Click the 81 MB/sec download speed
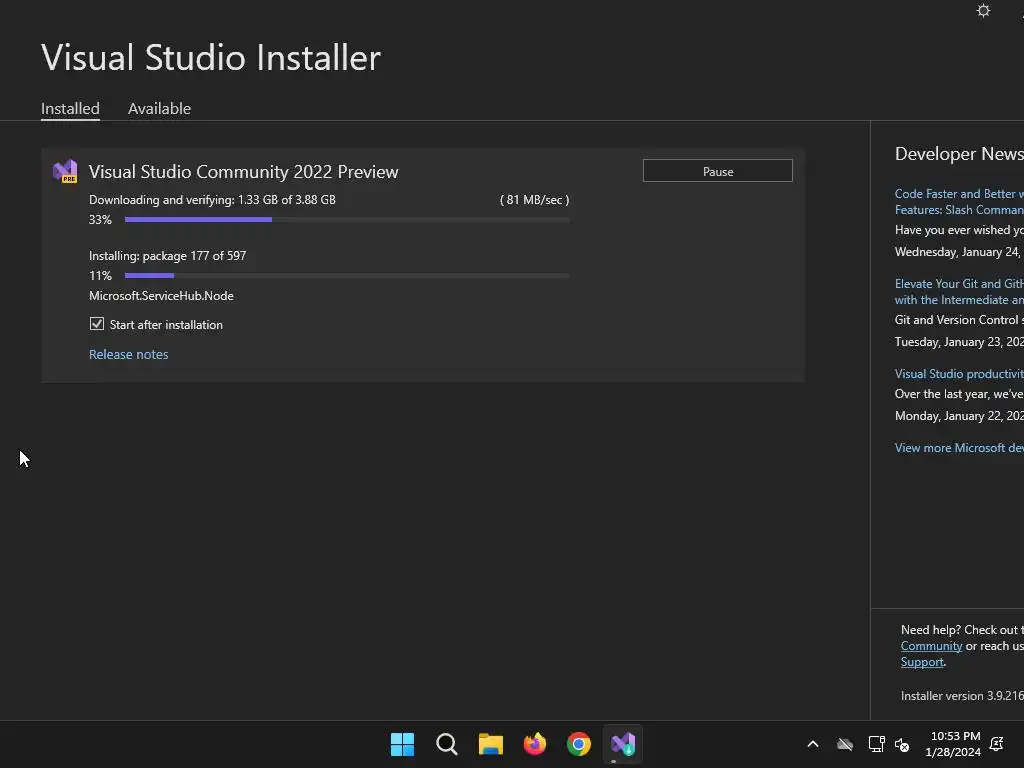 [534, 200]
